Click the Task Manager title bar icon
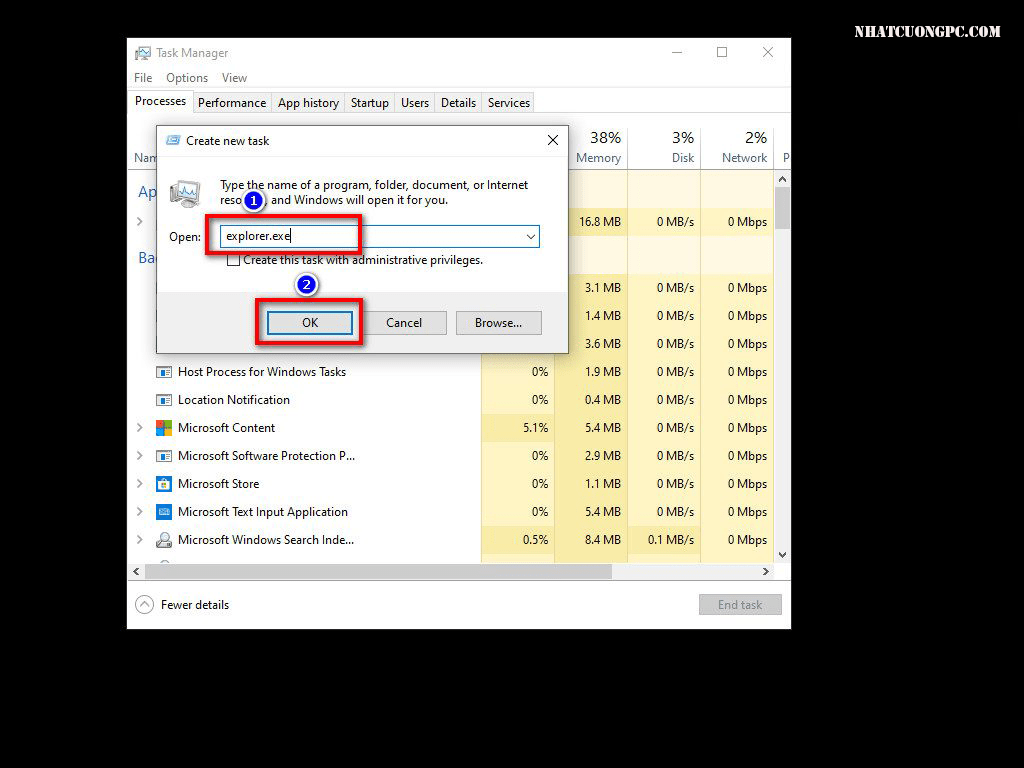The width and height of the screenshot is (1024, 768). [143, 53]
